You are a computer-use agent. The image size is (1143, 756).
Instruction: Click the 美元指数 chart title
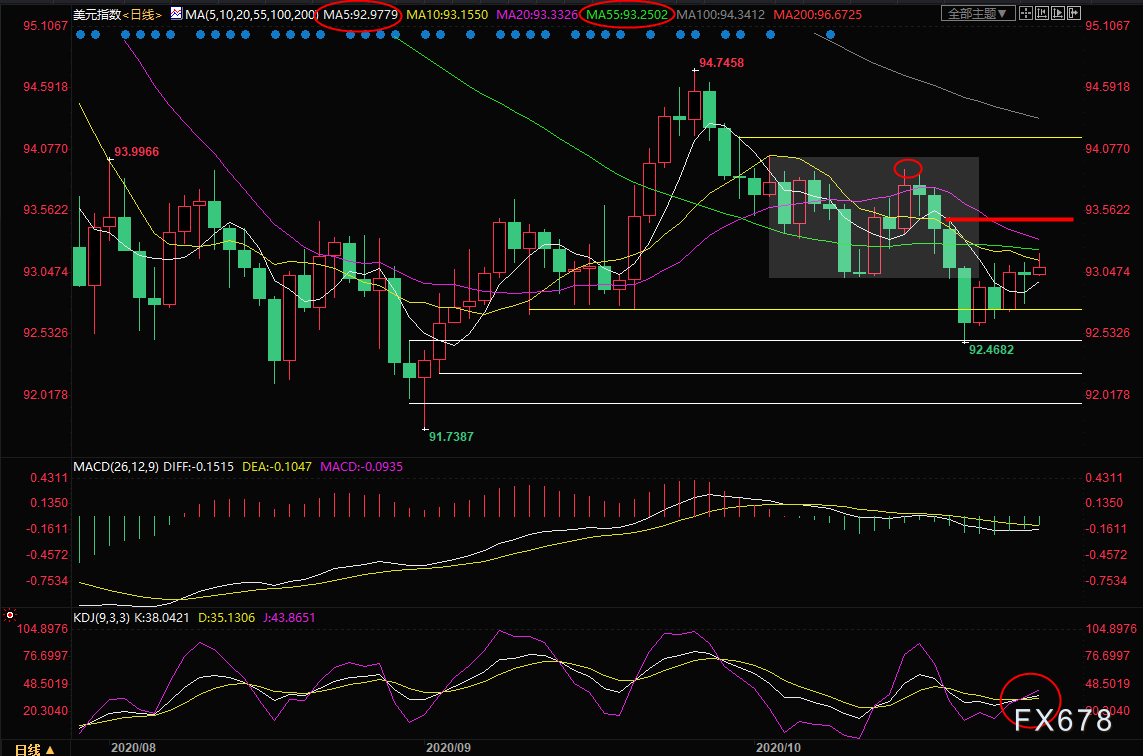click(97, 15)
